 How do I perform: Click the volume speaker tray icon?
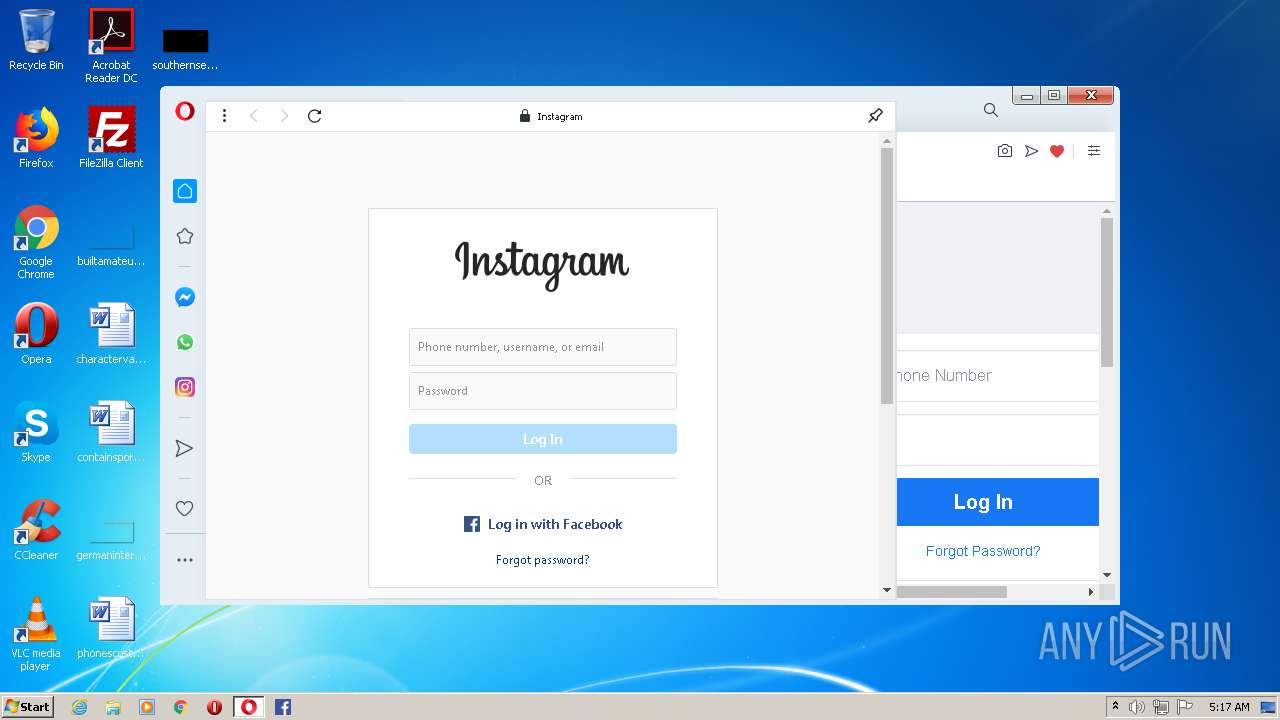[x=1137, y=707]
